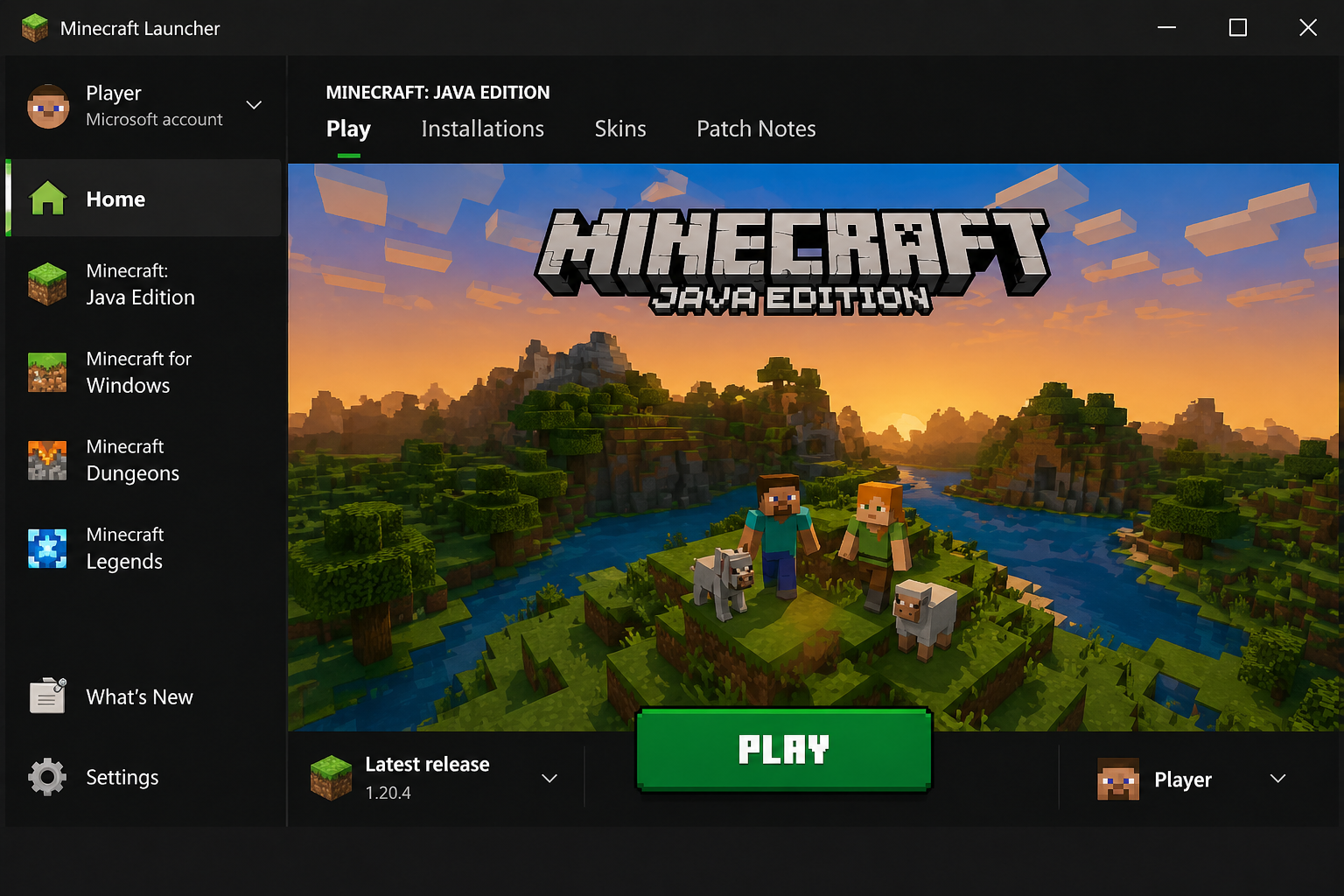Image resolution: width=1344 pixels, height=896 pixels.
Task: Expand the bottom Player account chevron
Action: pyautogui.click(x=1277, y=778)
